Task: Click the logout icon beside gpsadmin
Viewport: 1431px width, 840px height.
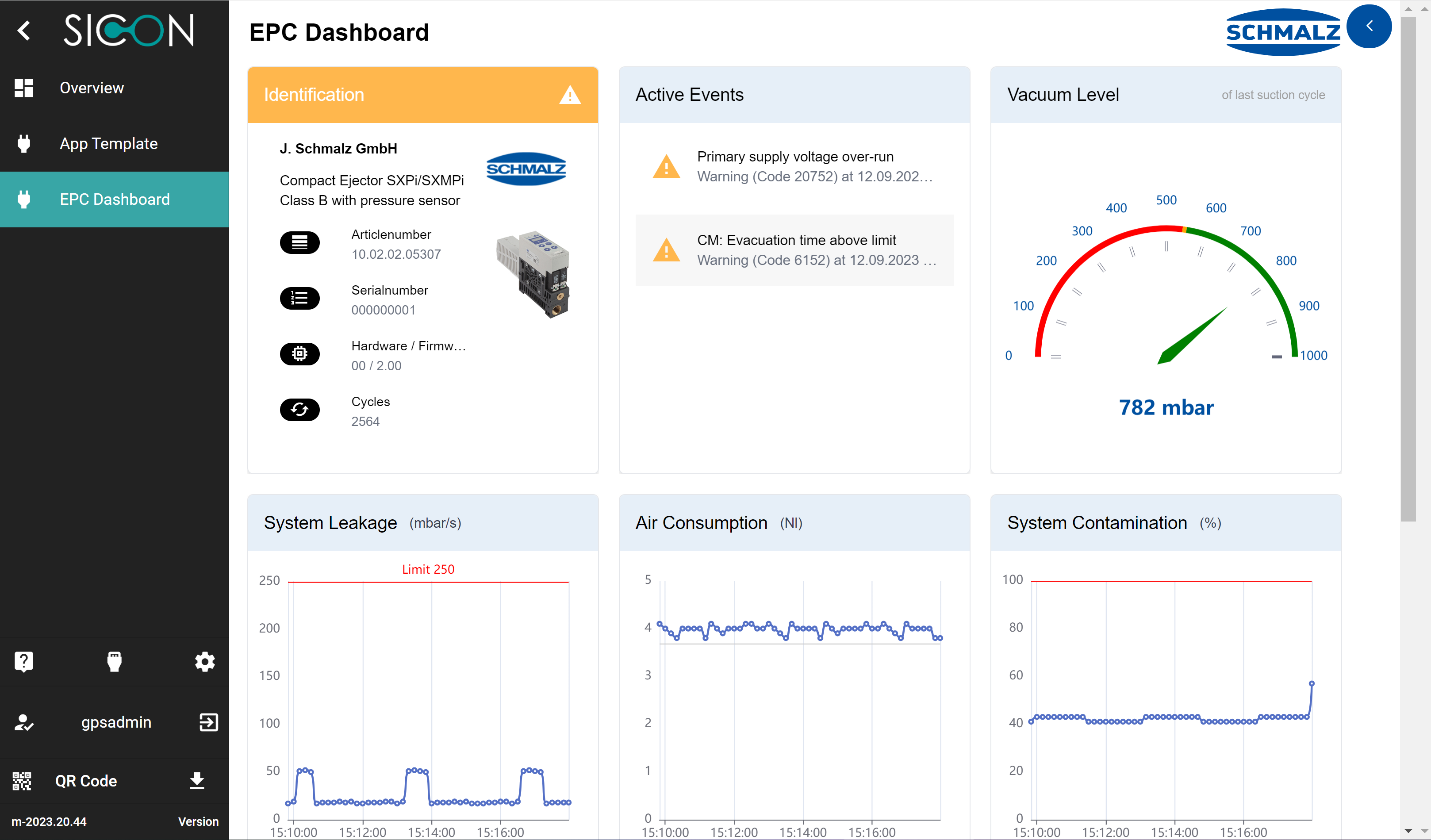Action: point(208,722)
